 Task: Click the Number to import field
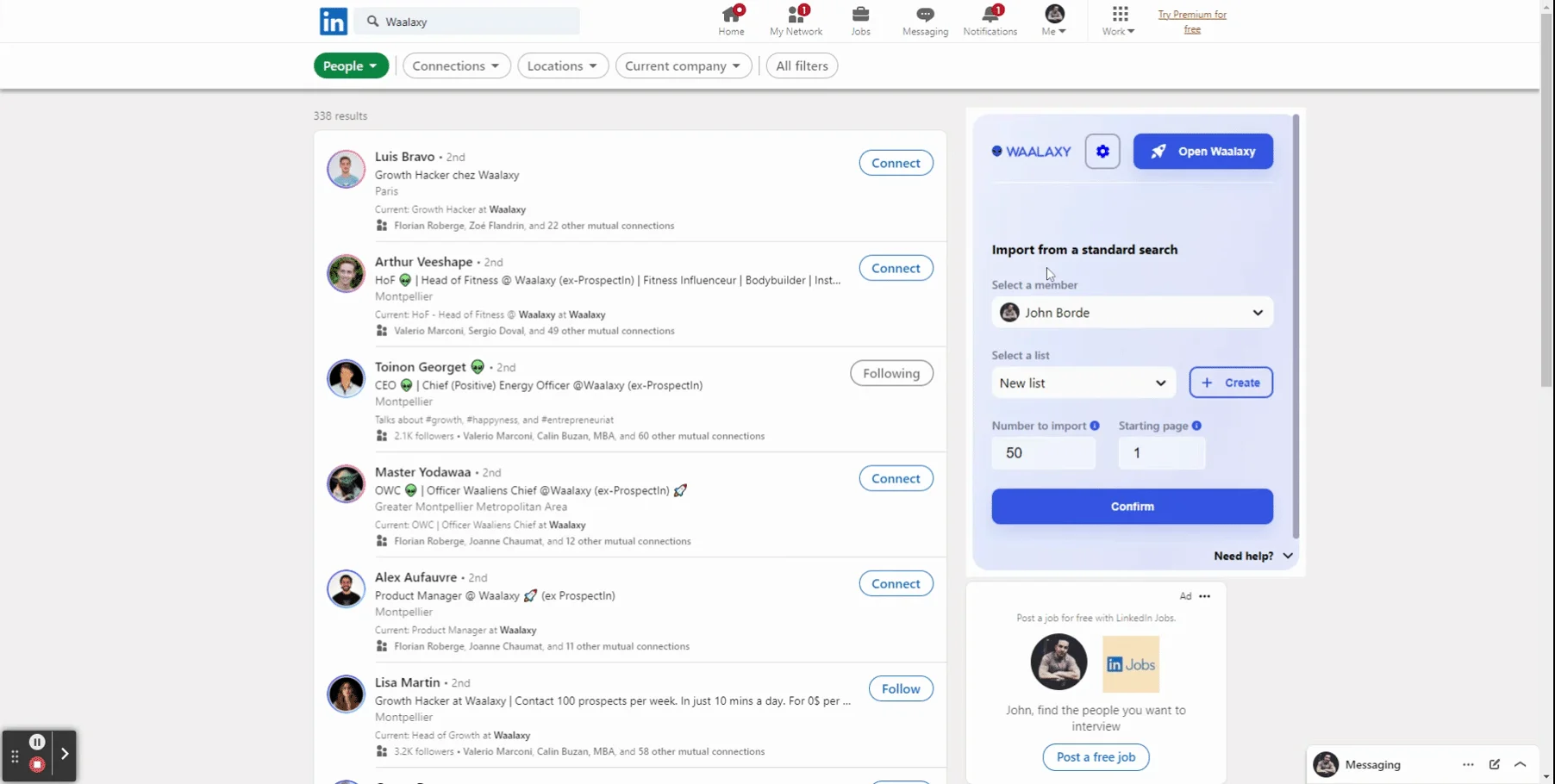pos(1044,452)
